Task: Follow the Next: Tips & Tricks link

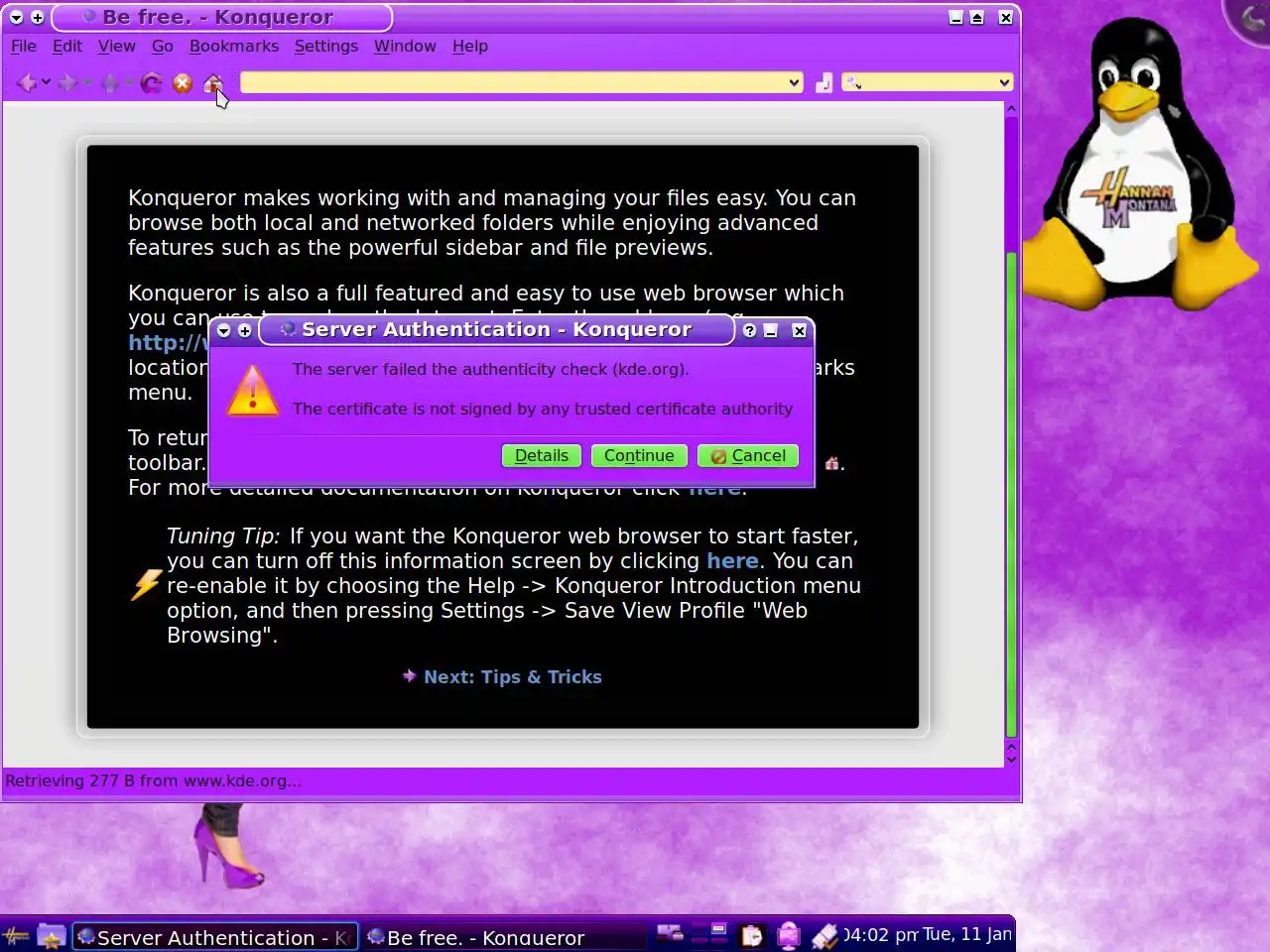Action: (x=512, y=676)
